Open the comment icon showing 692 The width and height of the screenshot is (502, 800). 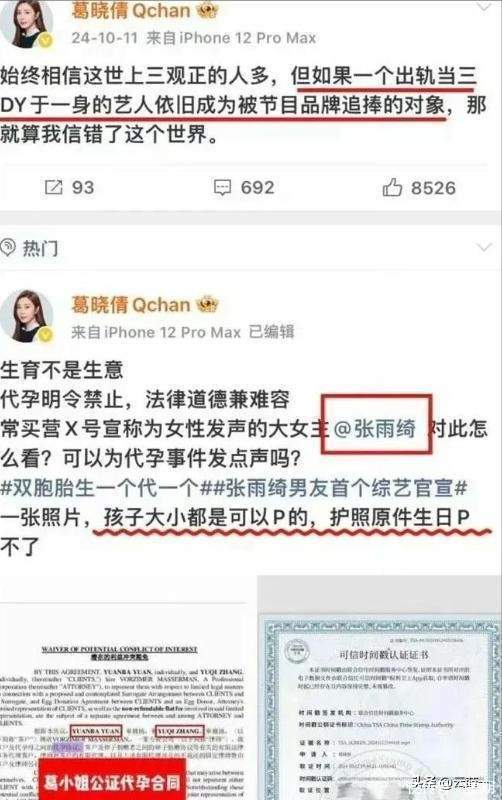click(x=222, y=187)
